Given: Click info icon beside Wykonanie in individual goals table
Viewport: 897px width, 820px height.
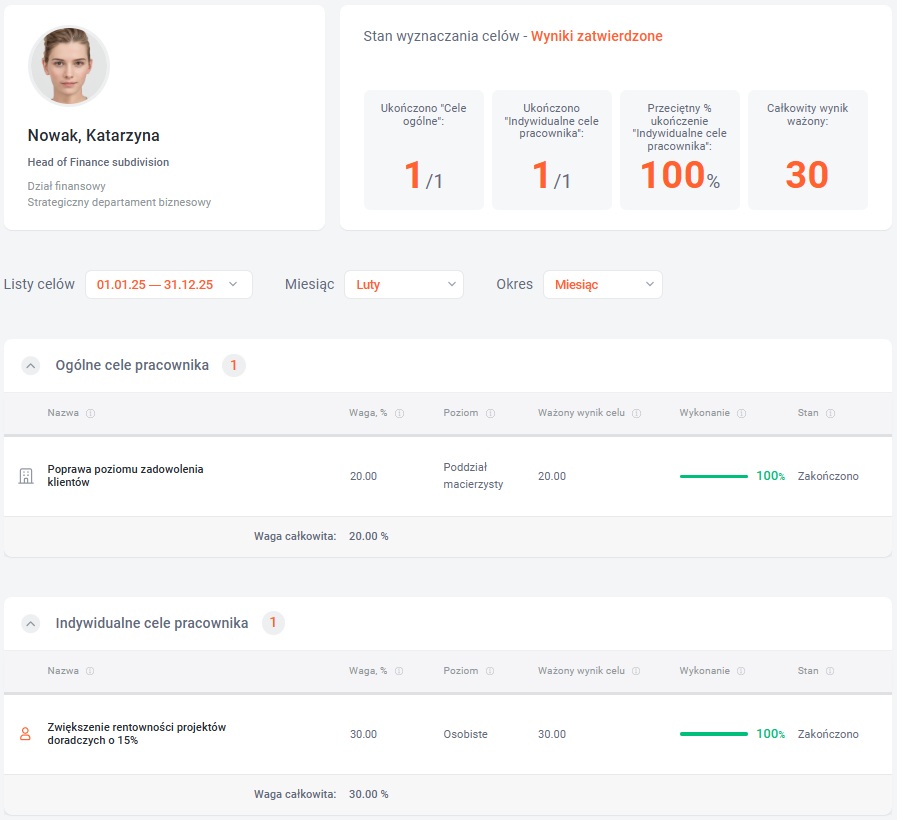Looking at the screenshot, I should pyautogui.click(x=741, y=672).
